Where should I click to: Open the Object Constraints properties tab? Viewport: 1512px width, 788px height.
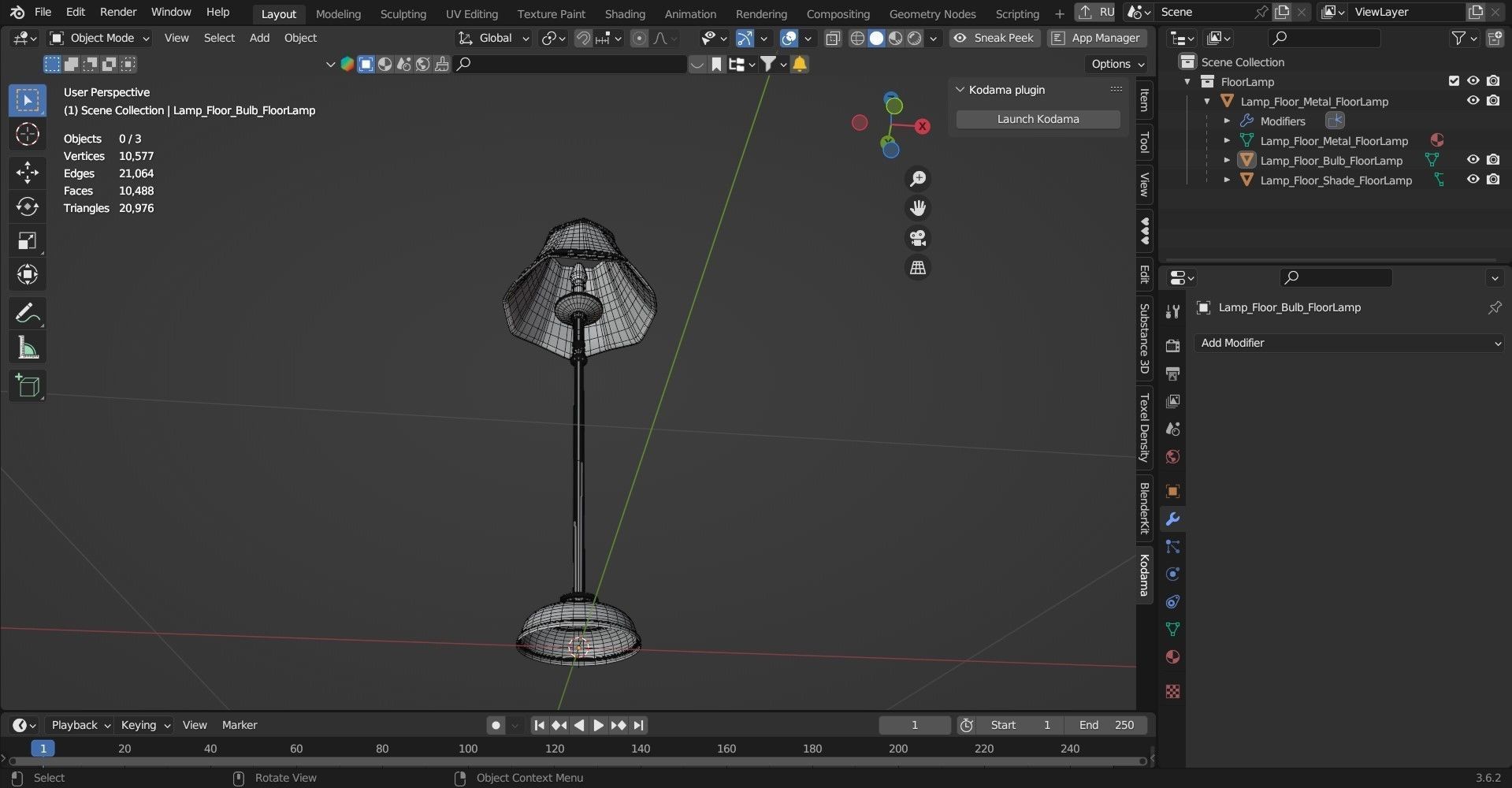pos(1172,601)
